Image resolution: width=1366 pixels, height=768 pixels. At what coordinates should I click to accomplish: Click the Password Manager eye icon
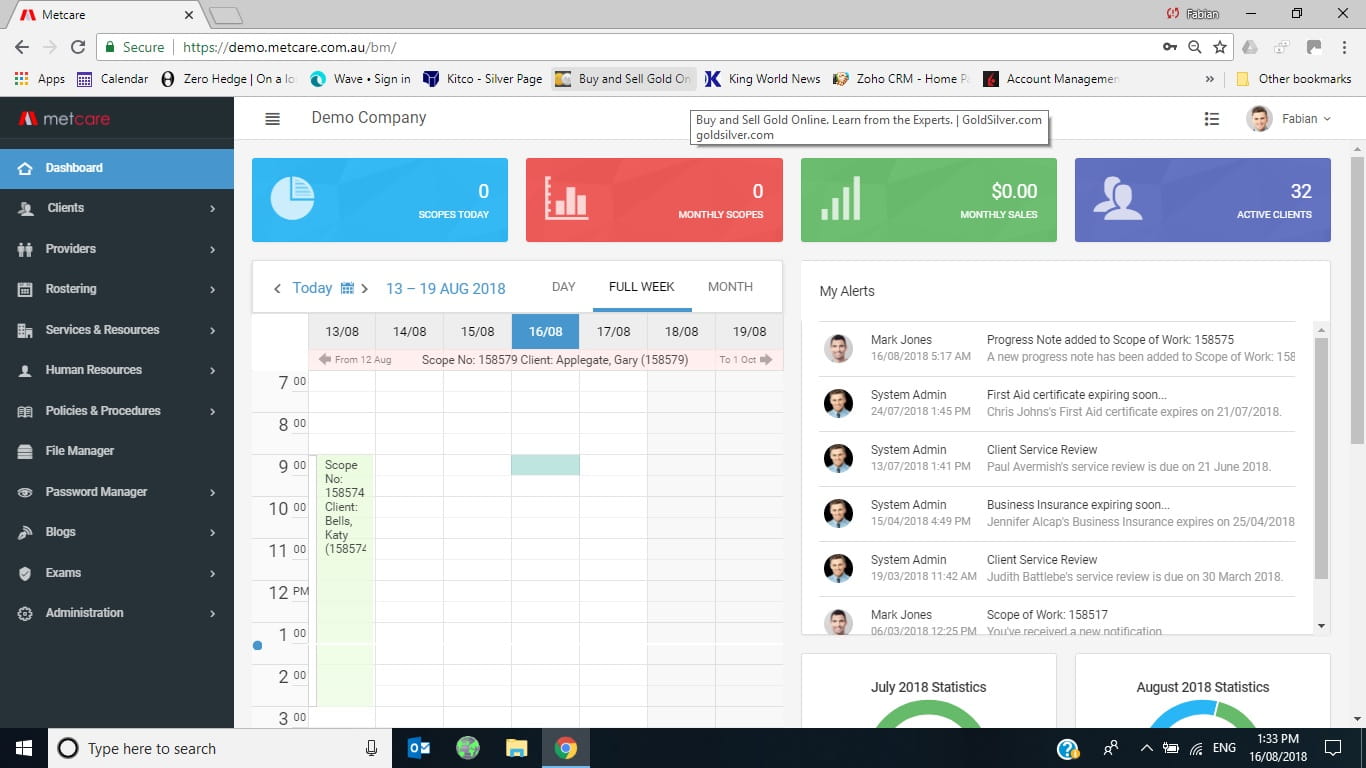25,492
